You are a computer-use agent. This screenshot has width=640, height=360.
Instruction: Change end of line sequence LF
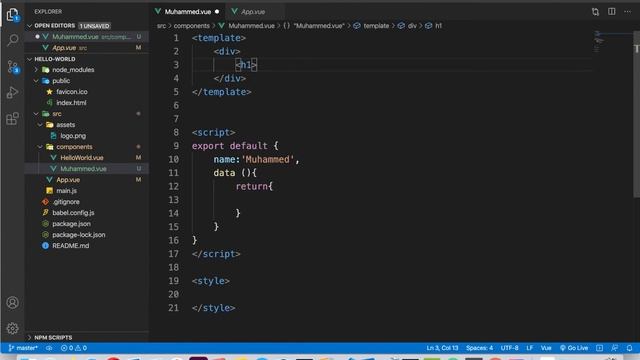point(530,348)
